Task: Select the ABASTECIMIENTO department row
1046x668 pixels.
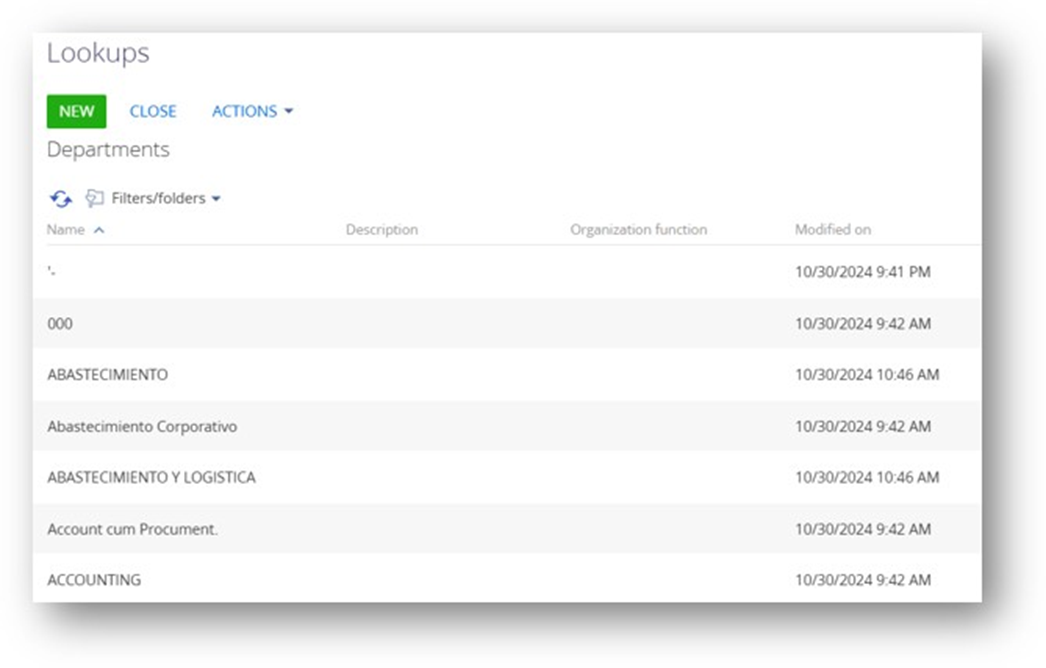Action: click(107, 375)
